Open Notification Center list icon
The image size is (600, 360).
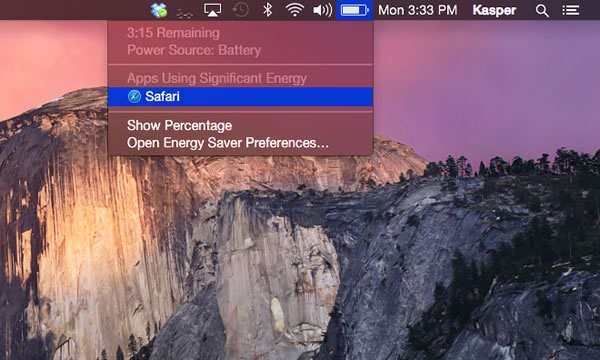tap(570, 10)
